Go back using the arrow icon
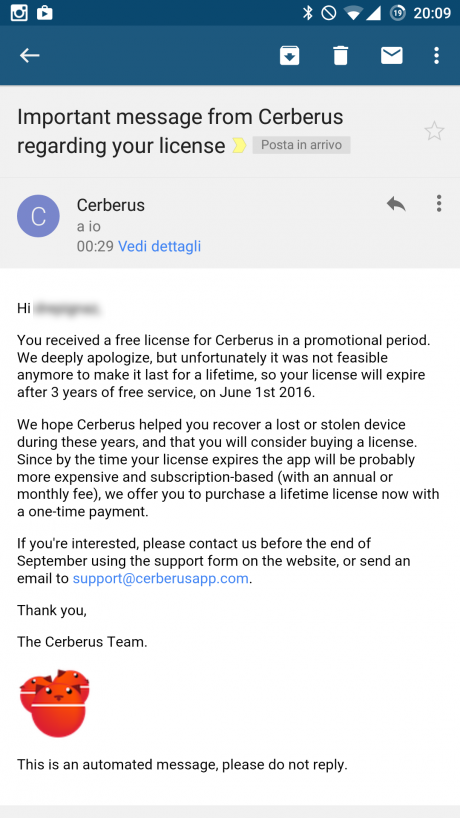 point(30,55)
